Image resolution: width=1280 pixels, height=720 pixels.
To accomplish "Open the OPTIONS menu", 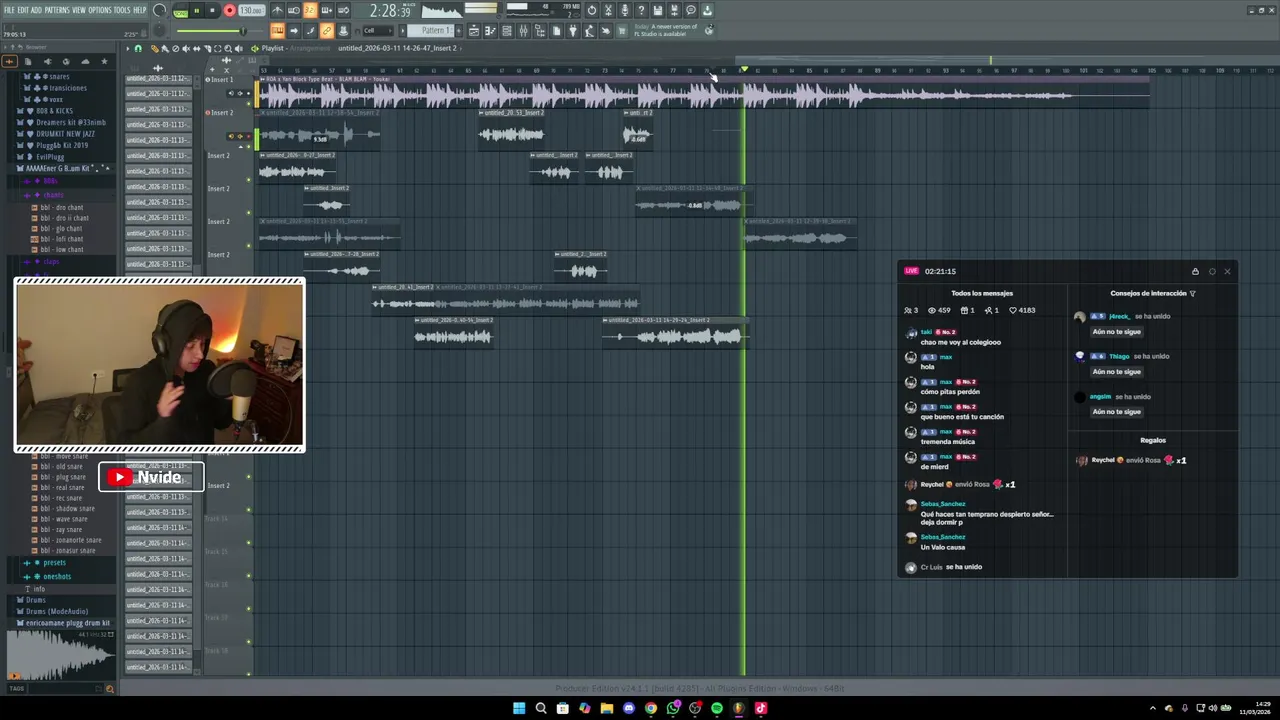I will (100, 10).
